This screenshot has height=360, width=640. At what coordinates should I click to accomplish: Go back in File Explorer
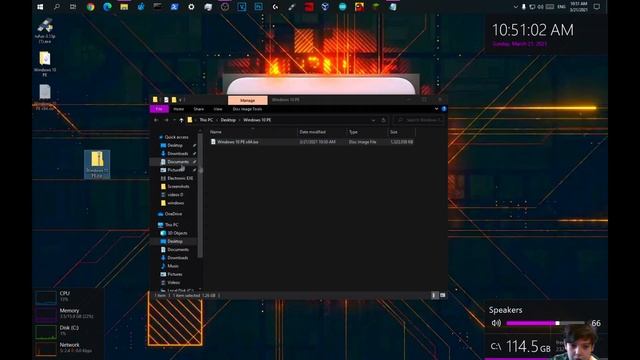click(x=156, y=120)
